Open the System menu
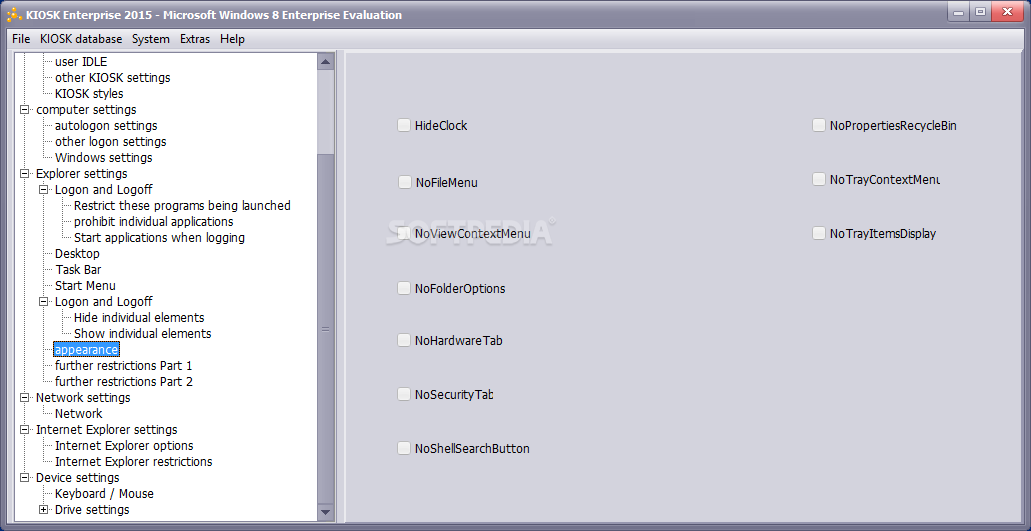The image size is (1031, 531). [x=151, y=39]
